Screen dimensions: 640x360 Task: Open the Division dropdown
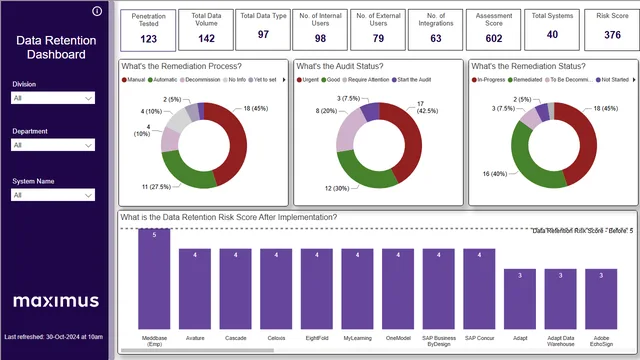(53, 98)
